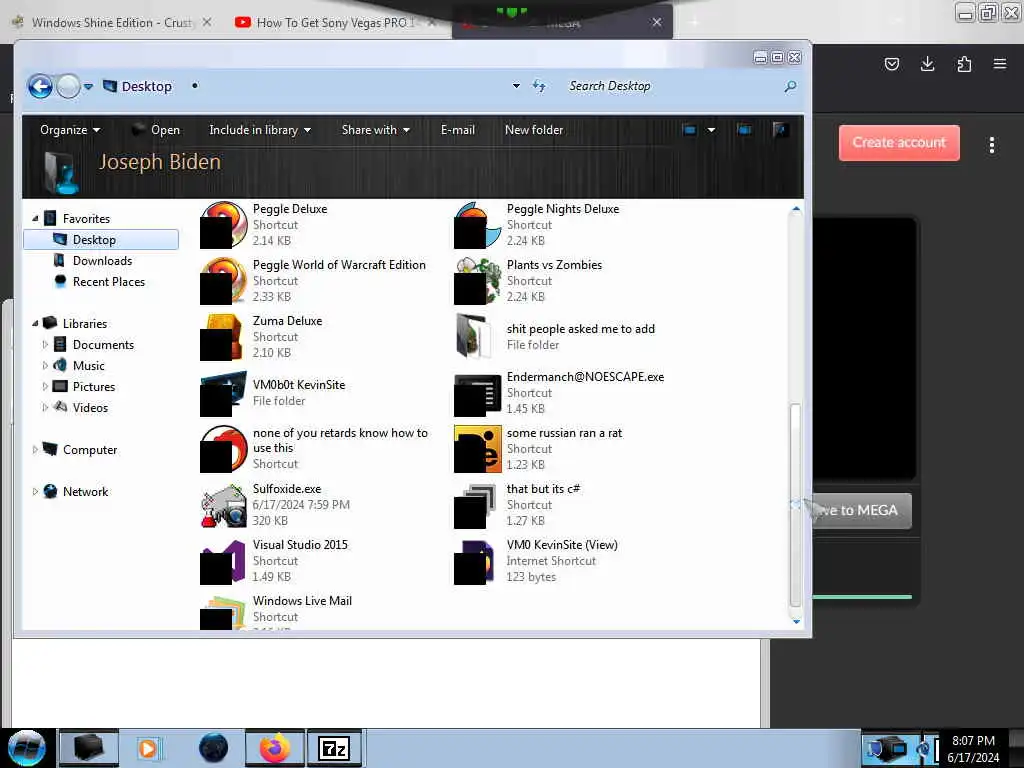Expand the Computer tree node

pyautogui.click(x=35, y=449)
